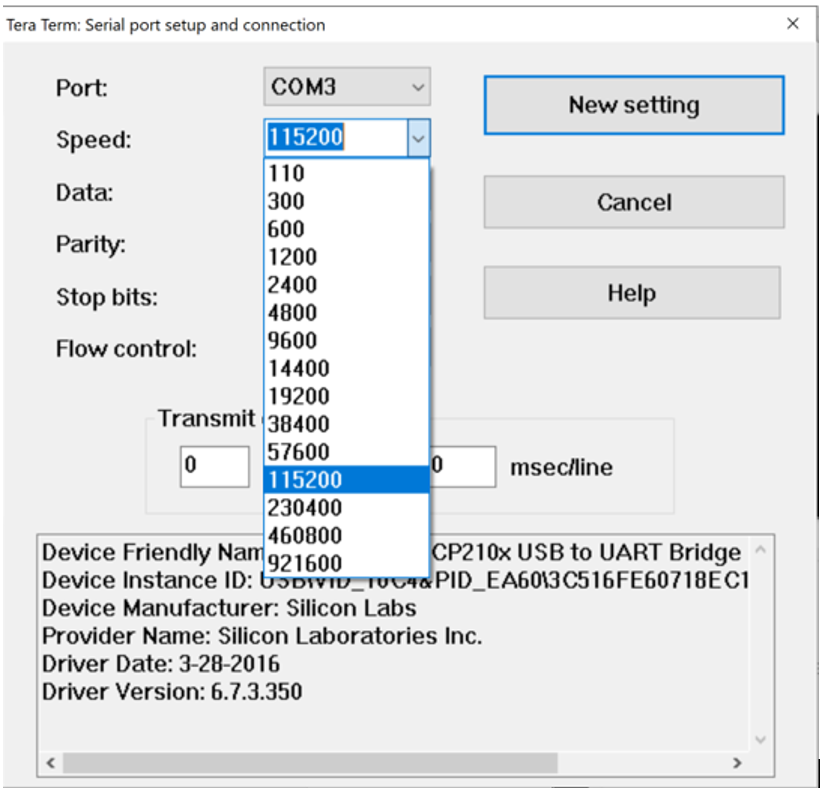The image size is (820, 788).
Task: Open the Port dropdown showing COM3
Action: pos(345,87)
